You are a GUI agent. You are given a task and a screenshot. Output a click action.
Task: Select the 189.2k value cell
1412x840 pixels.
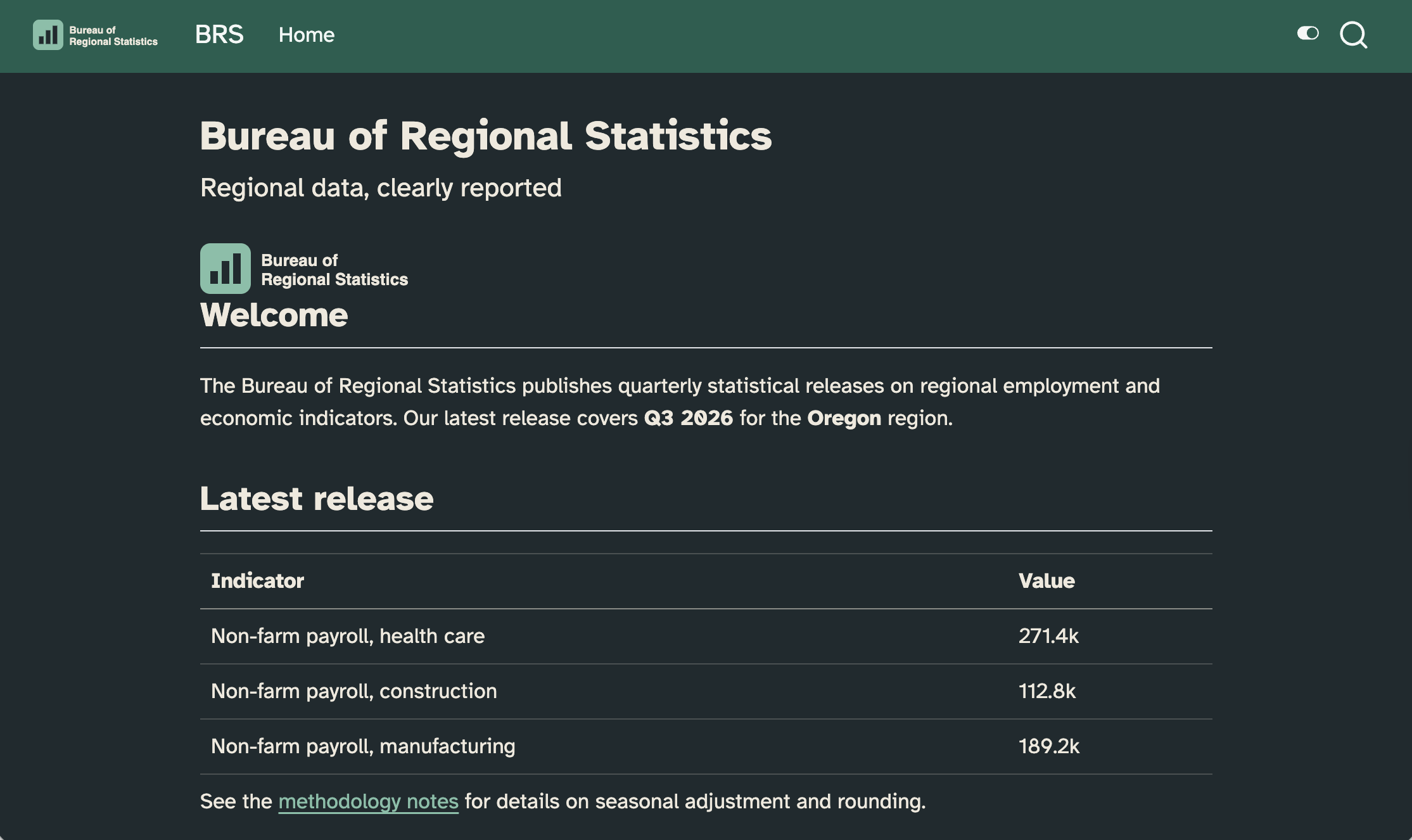point(1049,746)
